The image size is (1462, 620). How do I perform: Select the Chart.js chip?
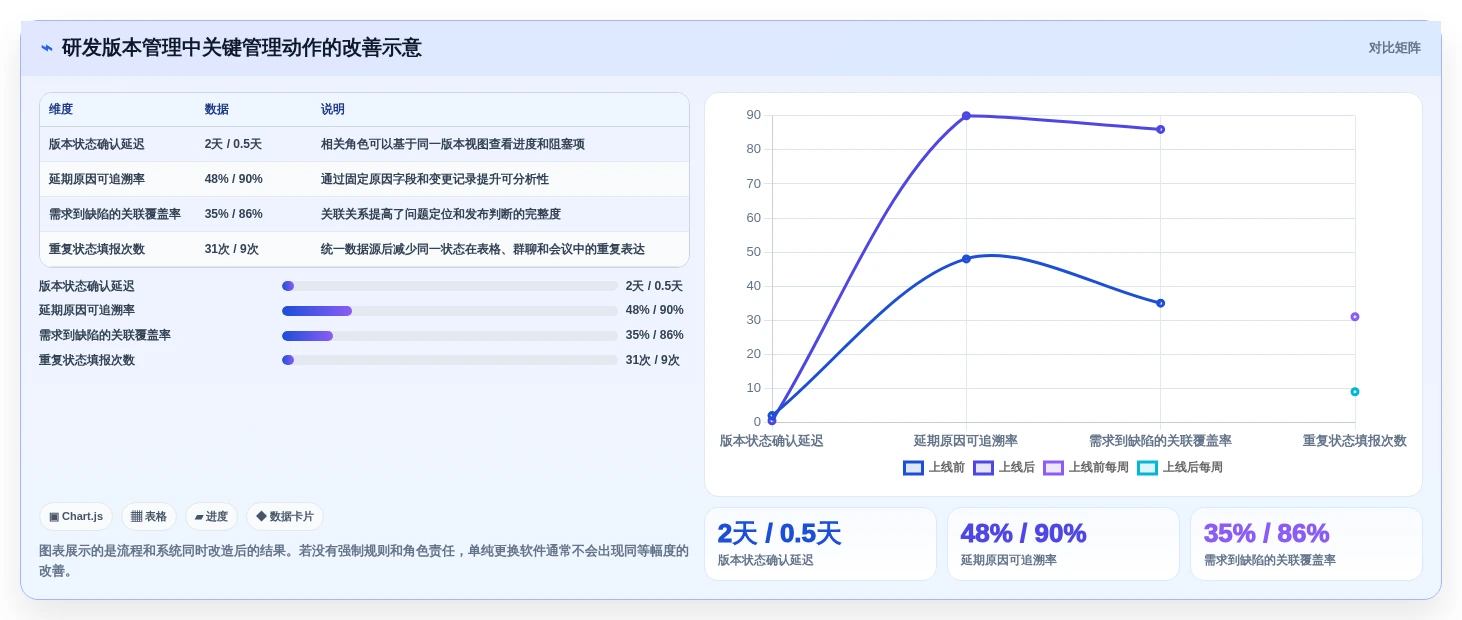pyautogui.click(x=76, y=517)
